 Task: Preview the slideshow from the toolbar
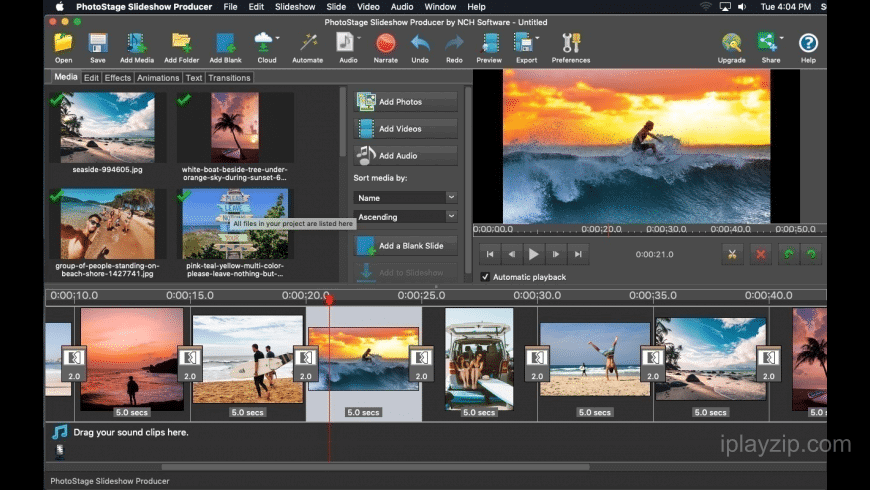tap(489, 48)
